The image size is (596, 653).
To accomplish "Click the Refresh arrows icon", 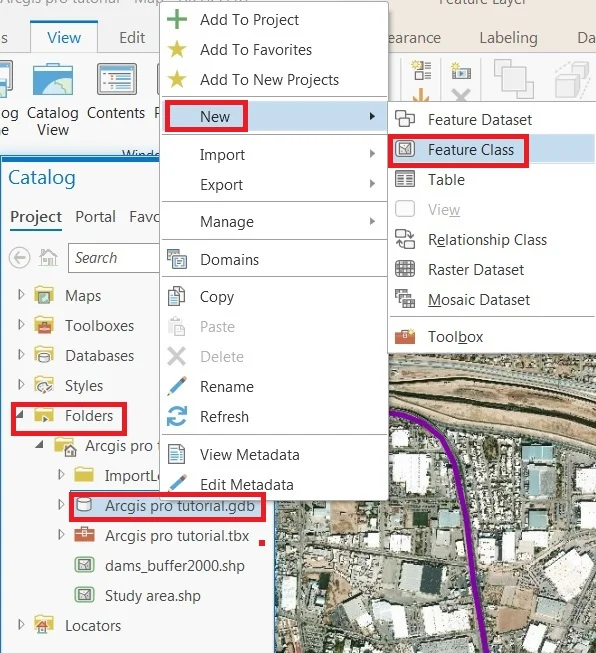I will tap(177, 416).
